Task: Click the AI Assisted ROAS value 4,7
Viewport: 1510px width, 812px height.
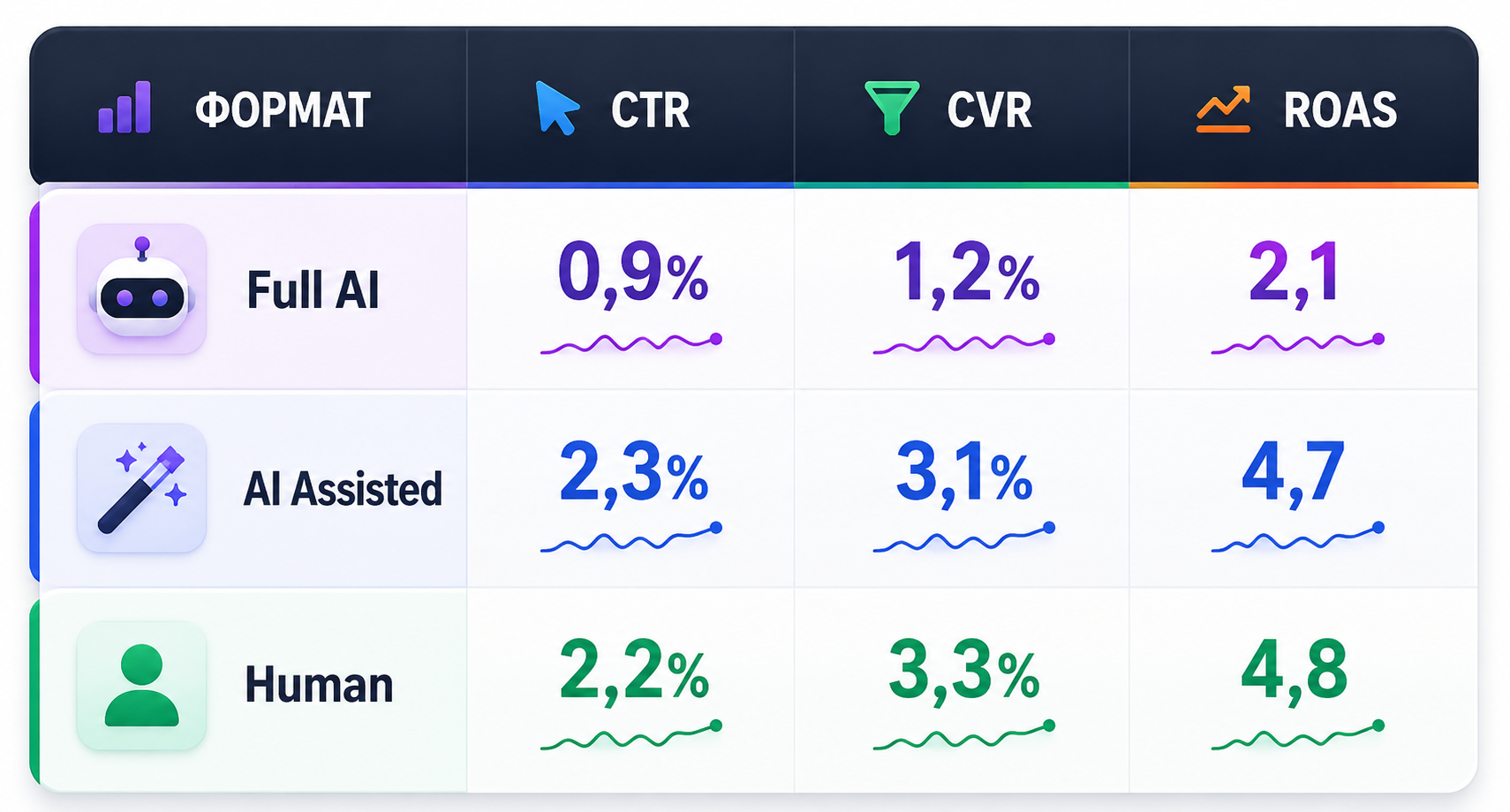Action: click(x=1293, y=474)
